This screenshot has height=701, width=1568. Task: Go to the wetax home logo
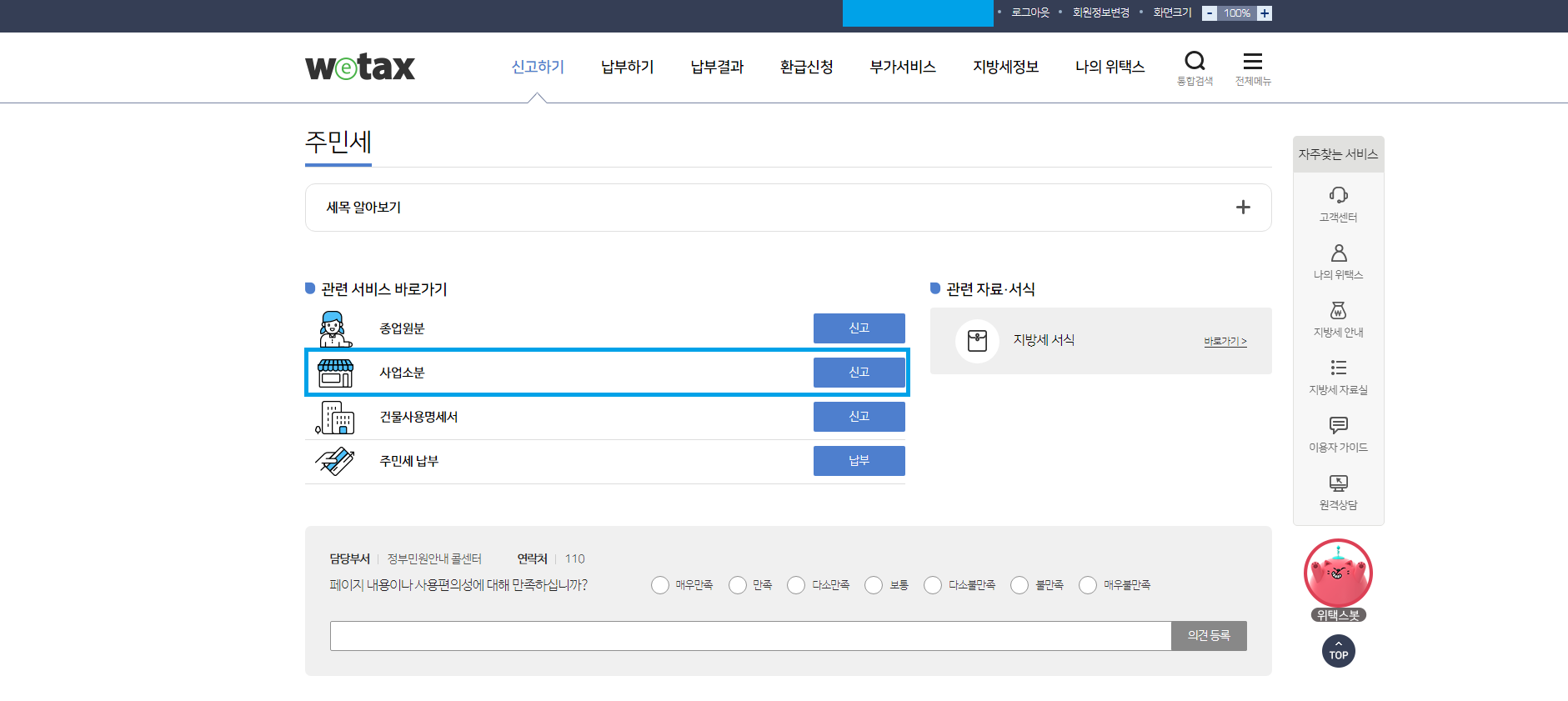point(360,67)
